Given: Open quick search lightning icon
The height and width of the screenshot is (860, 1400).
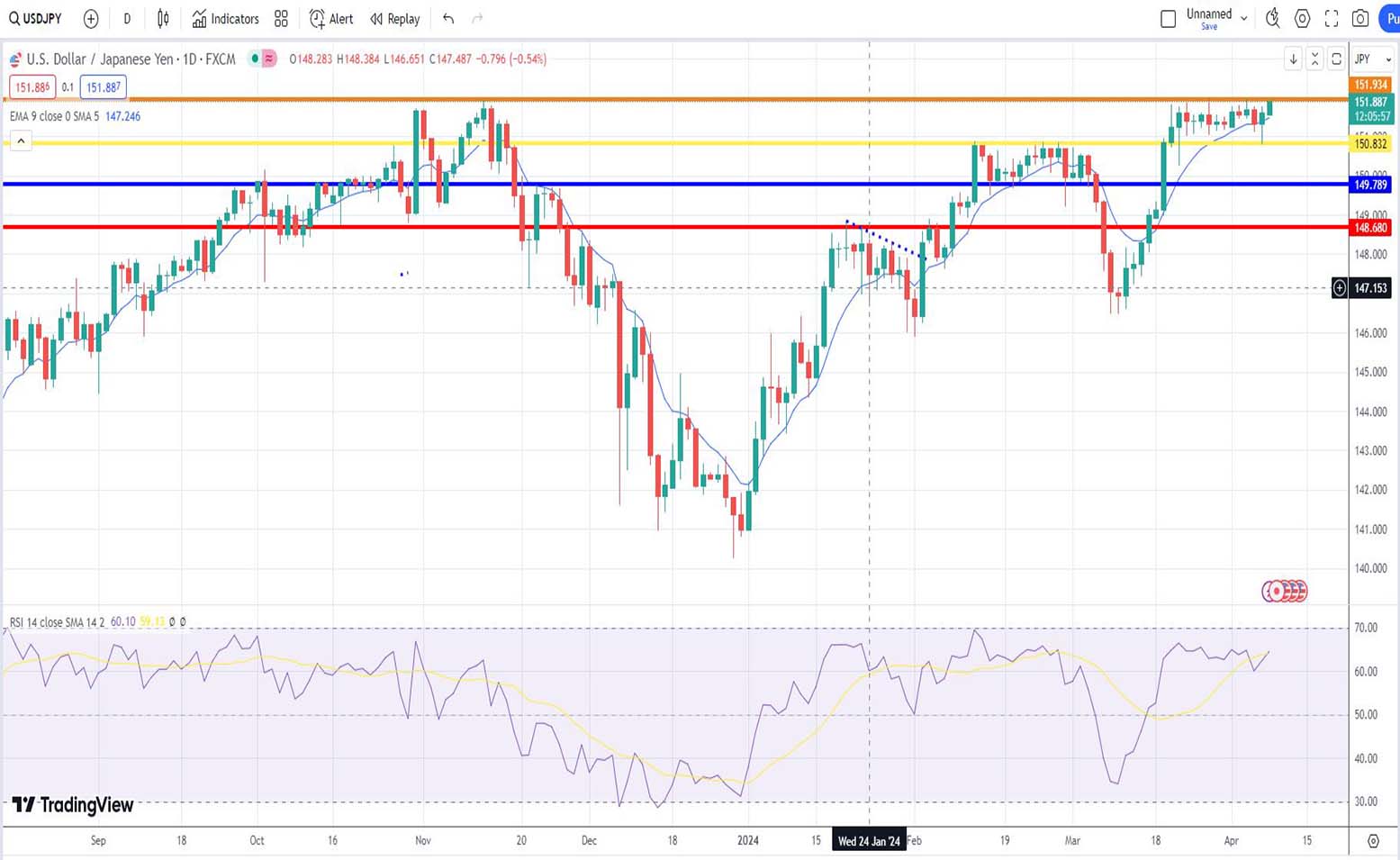Looking at the screenshot, I should tap(1272, 18).
